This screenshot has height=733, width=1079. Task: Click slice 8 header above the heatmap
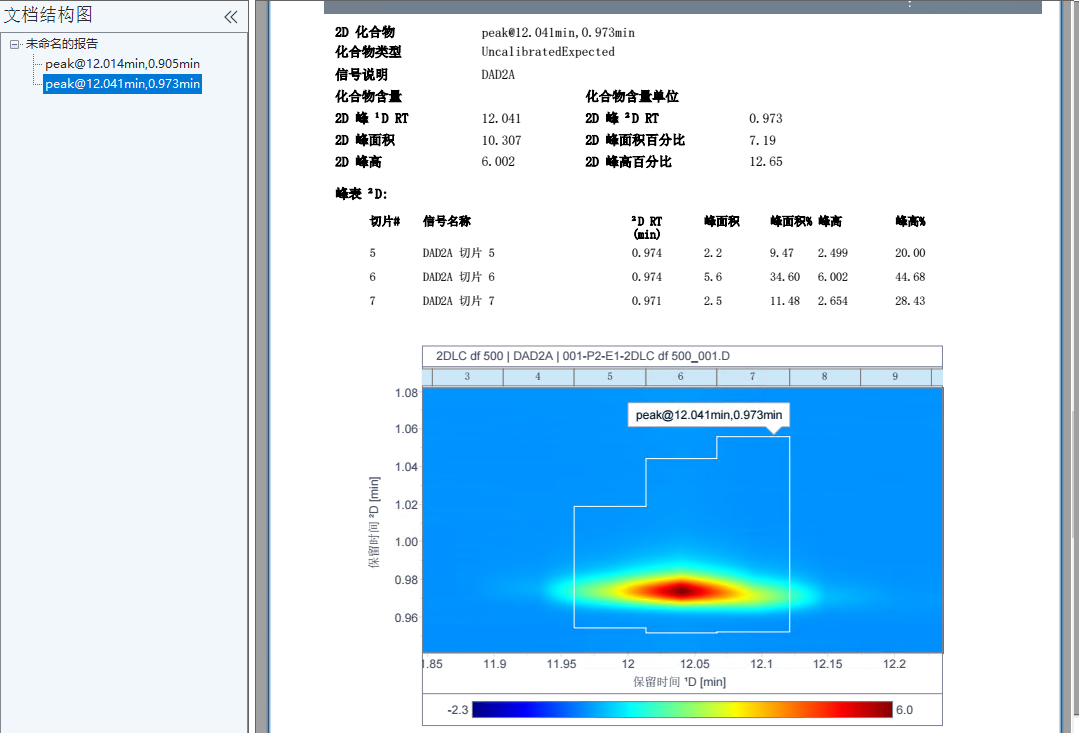[x=824, y=376]
